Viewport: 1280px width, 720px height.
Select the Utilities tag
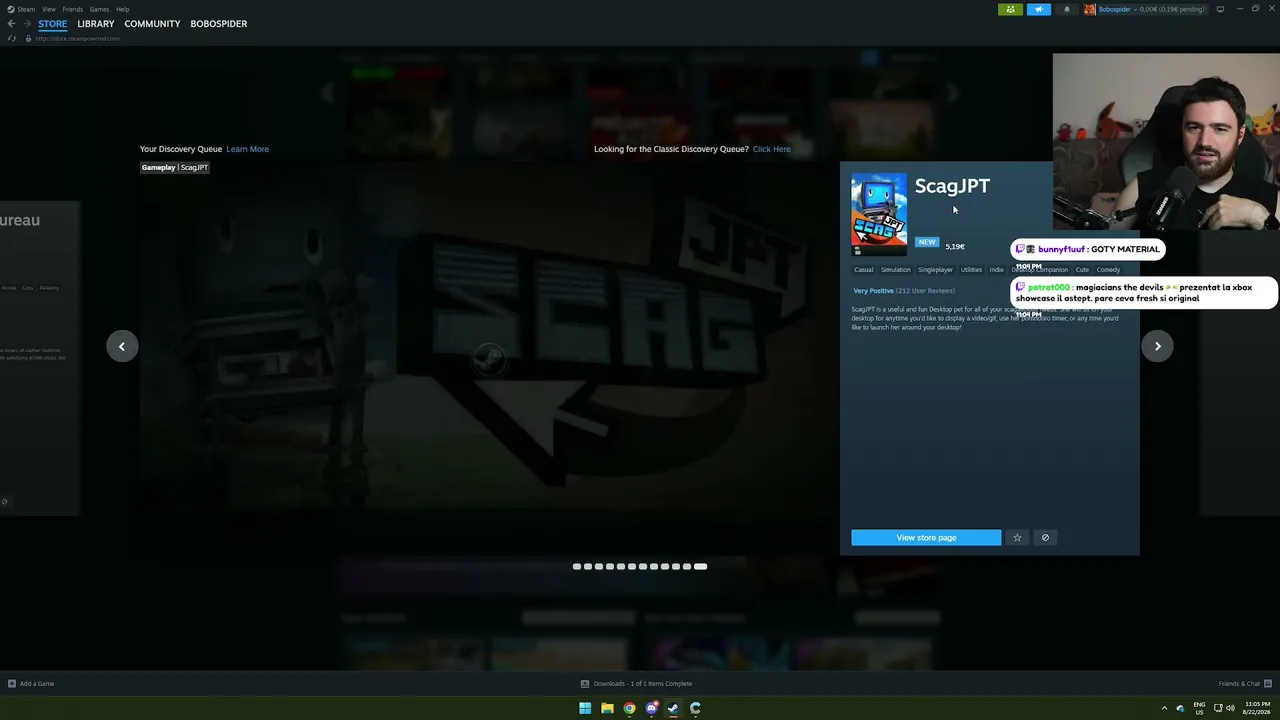click(x=971, y=270)
